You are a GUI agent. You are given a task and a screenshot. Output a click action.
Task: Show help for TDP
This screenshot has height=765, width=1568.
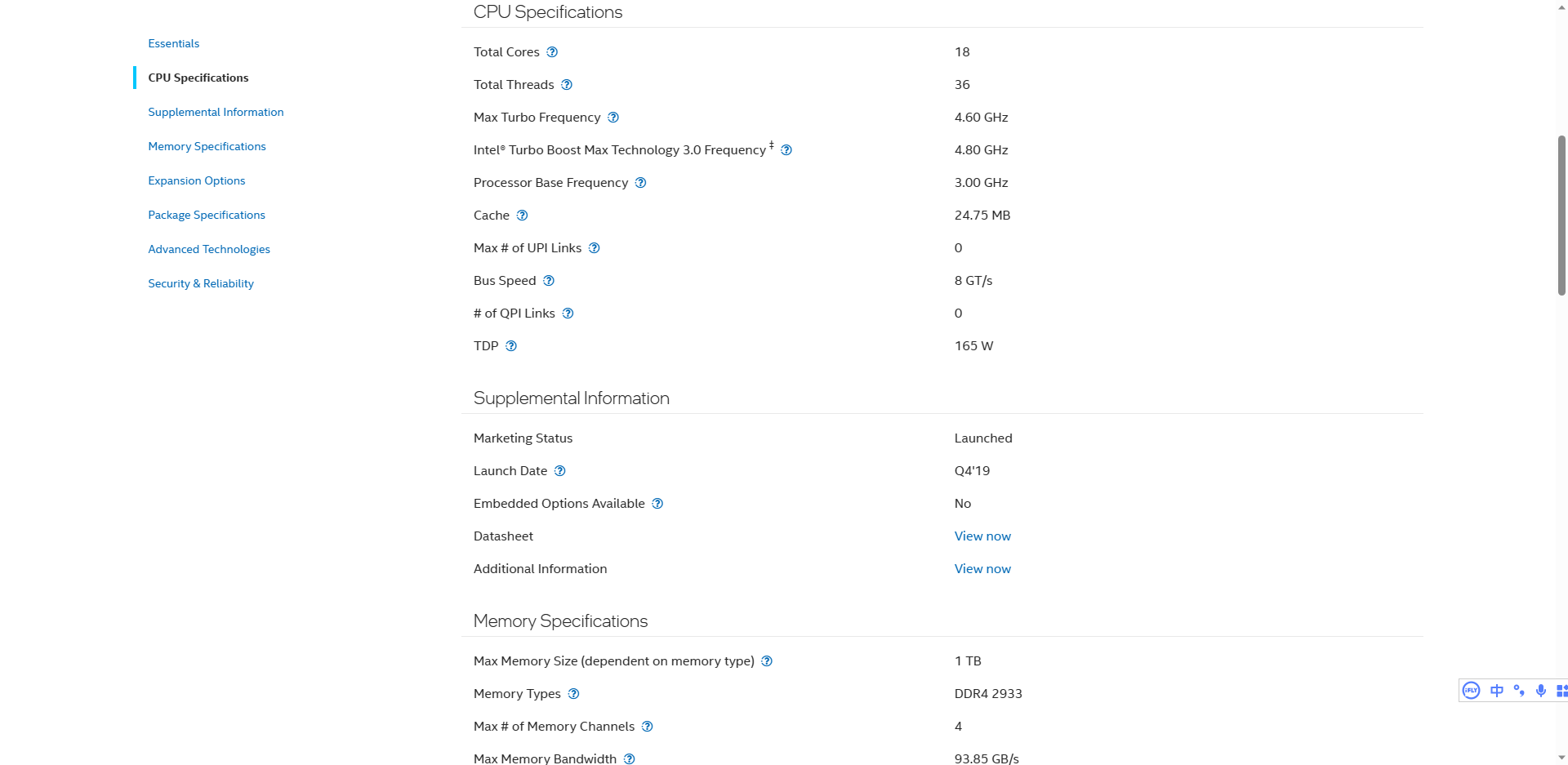tap(511, 346)
